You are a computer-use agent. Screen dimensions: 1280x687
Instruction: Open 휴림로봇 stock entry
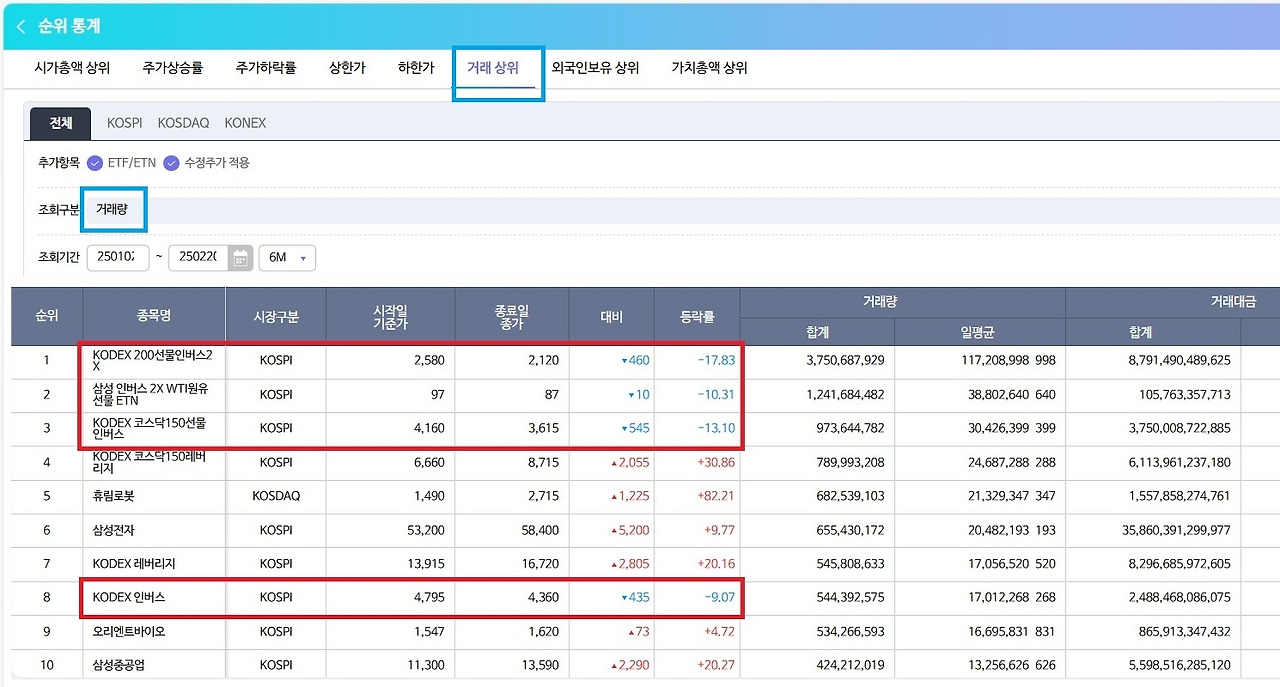coord(115,496)
